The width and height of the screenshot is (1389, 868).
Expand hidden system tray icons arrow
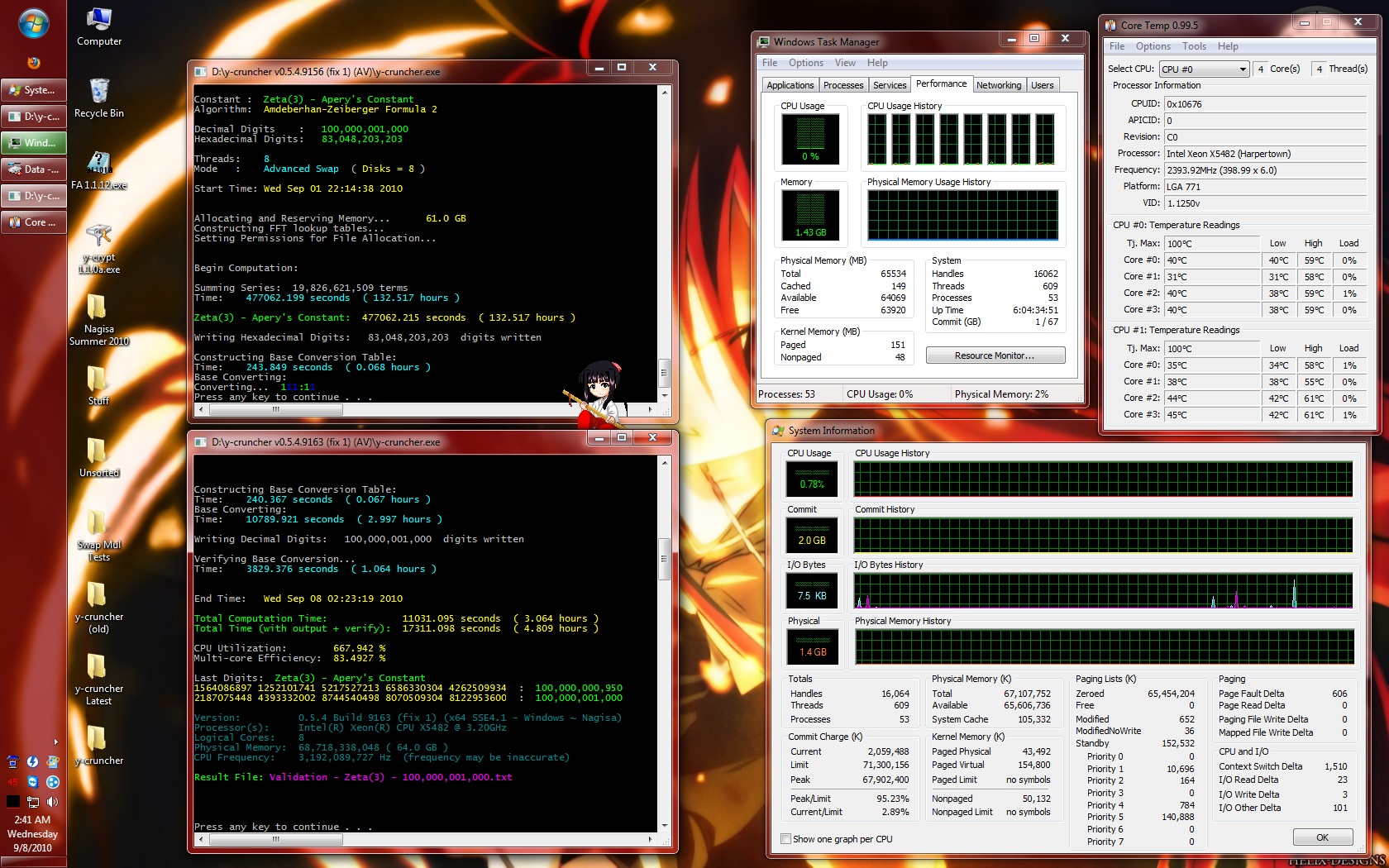(x=56, y=742)
